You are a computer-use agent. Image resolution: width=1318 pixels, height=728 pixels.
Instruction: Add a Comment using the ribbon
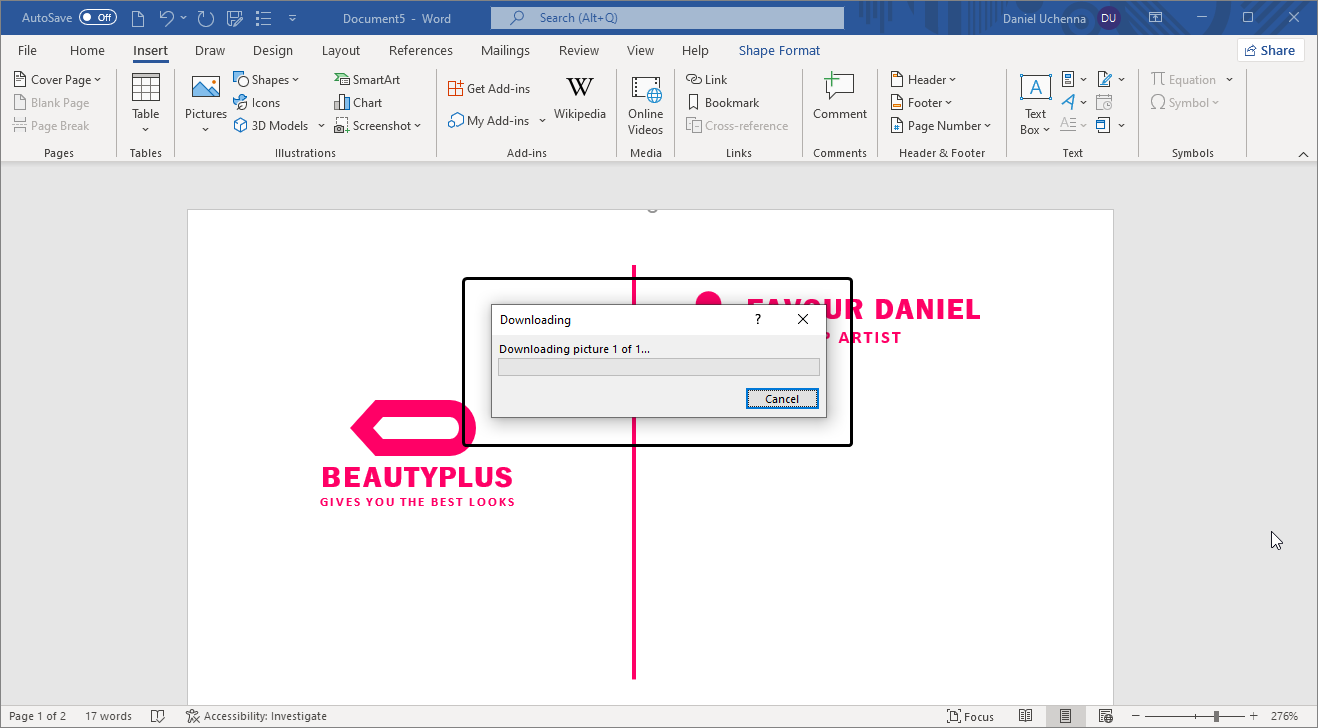point(839,98)
